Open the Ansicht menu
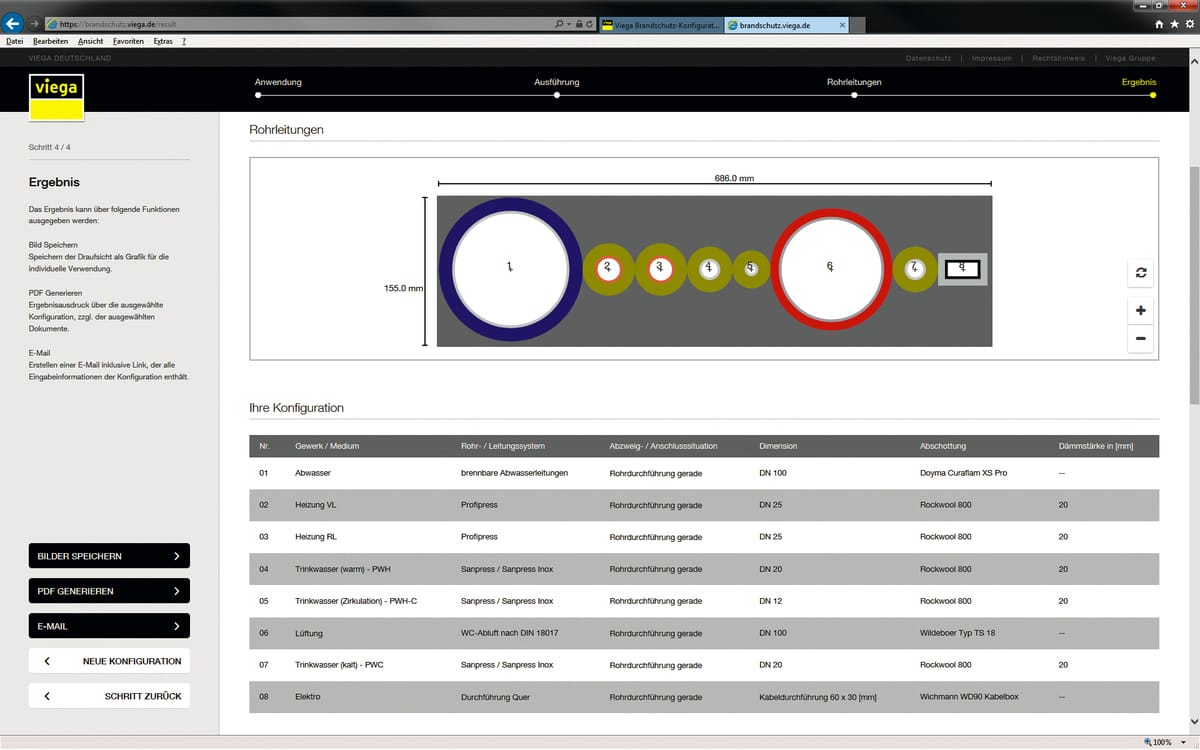Viewport: 1200px width, 750px height. point(90,41)
